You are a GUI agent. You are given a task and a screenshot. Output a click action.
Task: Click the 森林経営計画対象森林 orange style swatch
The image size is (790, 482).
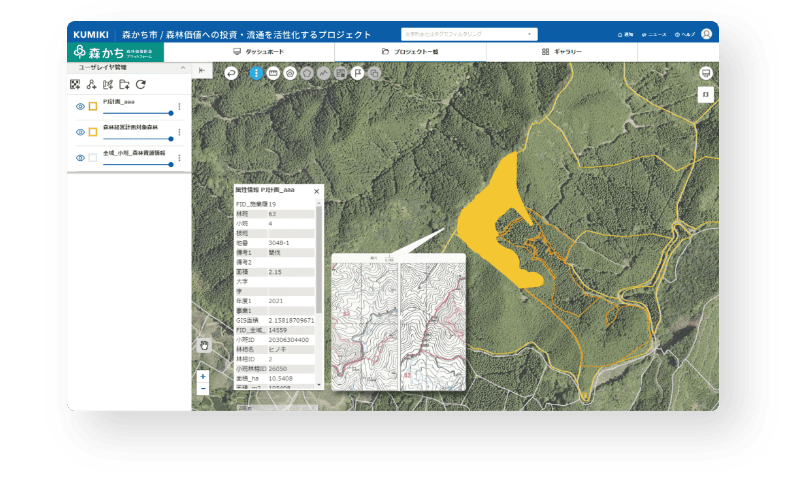tap(93, 132)
